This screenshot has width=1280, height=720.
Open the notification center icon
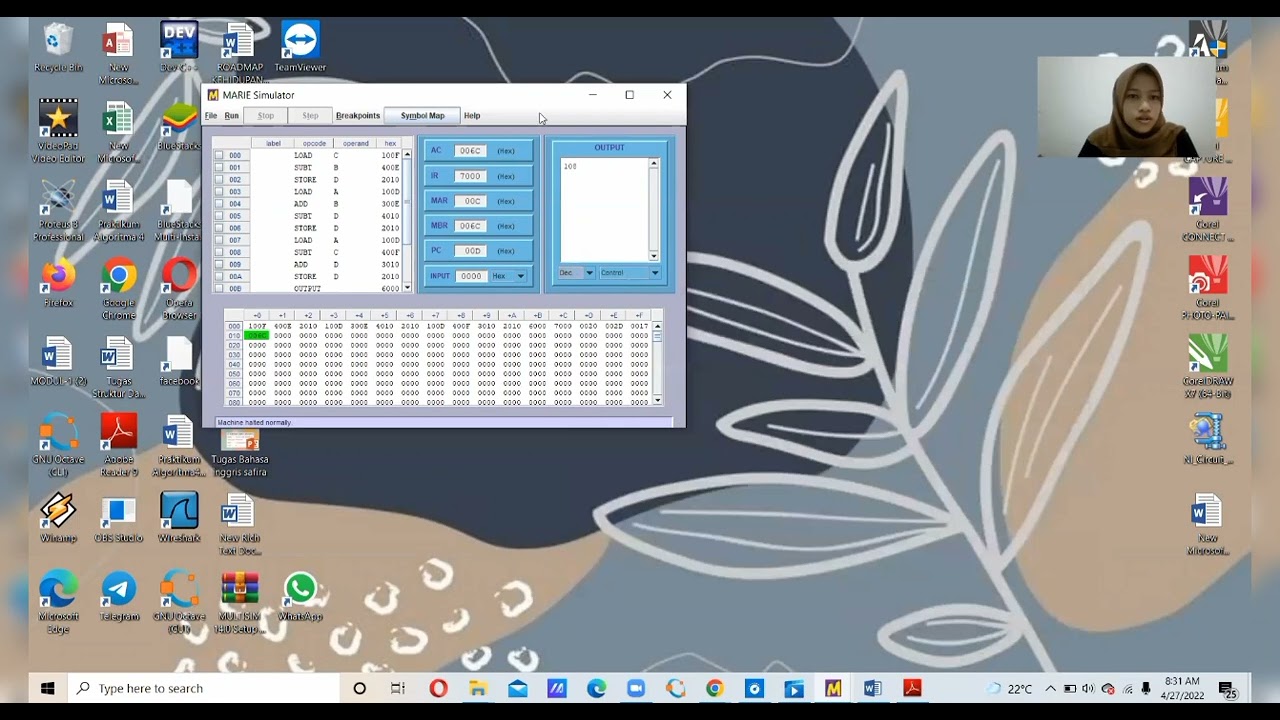pos(1227,688)
